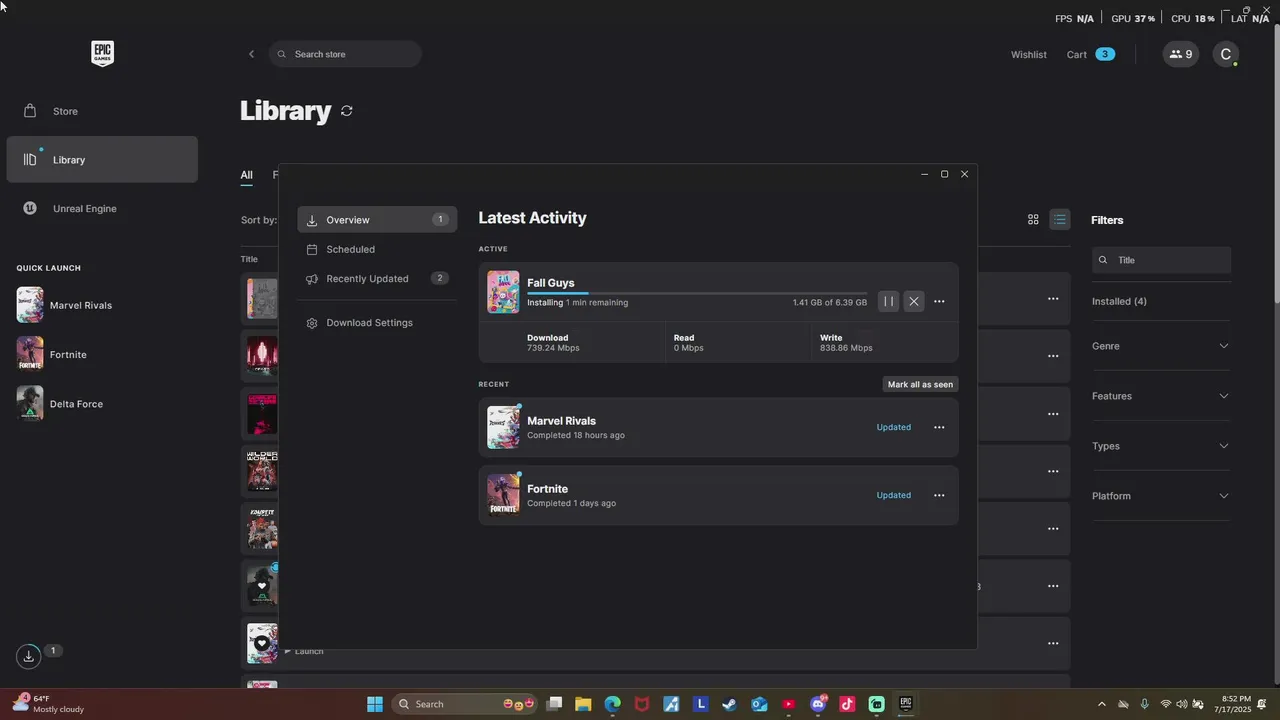The image size is (1280, 720).
Task: Open downloads icon at sidebar bottom
Action: (29, 656)
